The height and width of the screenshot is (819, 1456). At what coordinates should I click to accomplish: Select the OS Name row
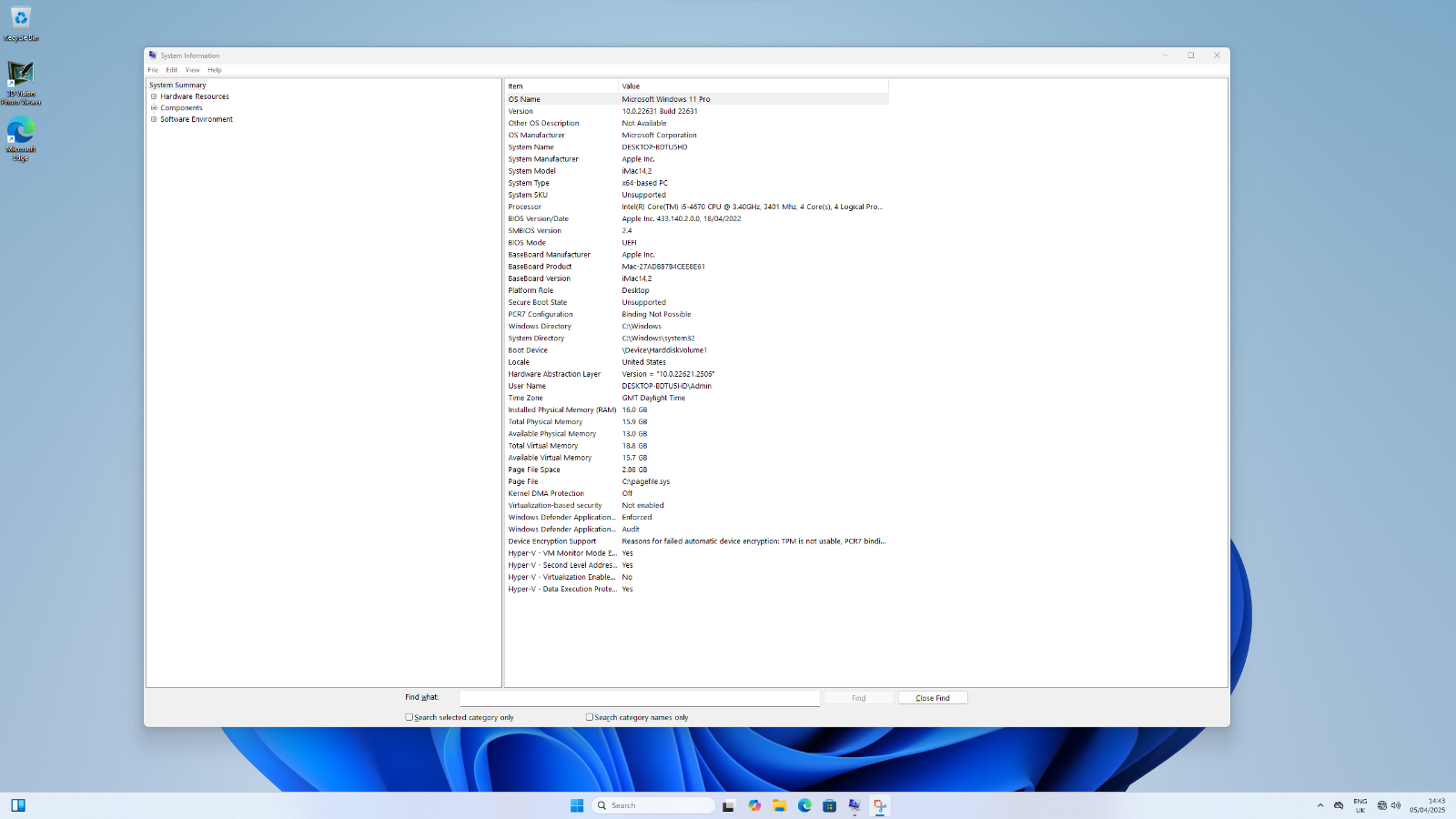pyautogui.click(x=697, y=99)
